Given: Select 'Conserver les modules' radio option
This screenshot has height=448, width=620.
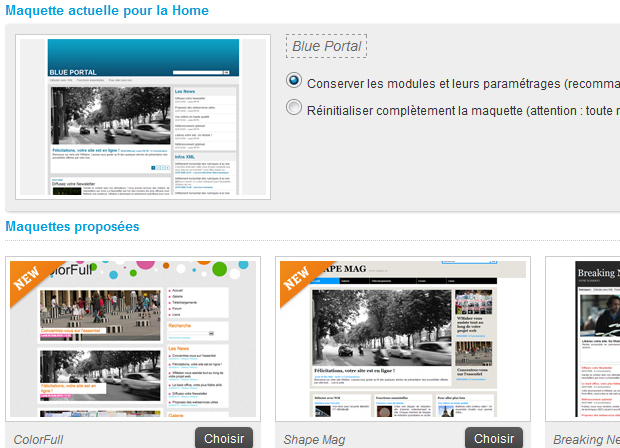Looking at the screenshot, I should [294, 81].
